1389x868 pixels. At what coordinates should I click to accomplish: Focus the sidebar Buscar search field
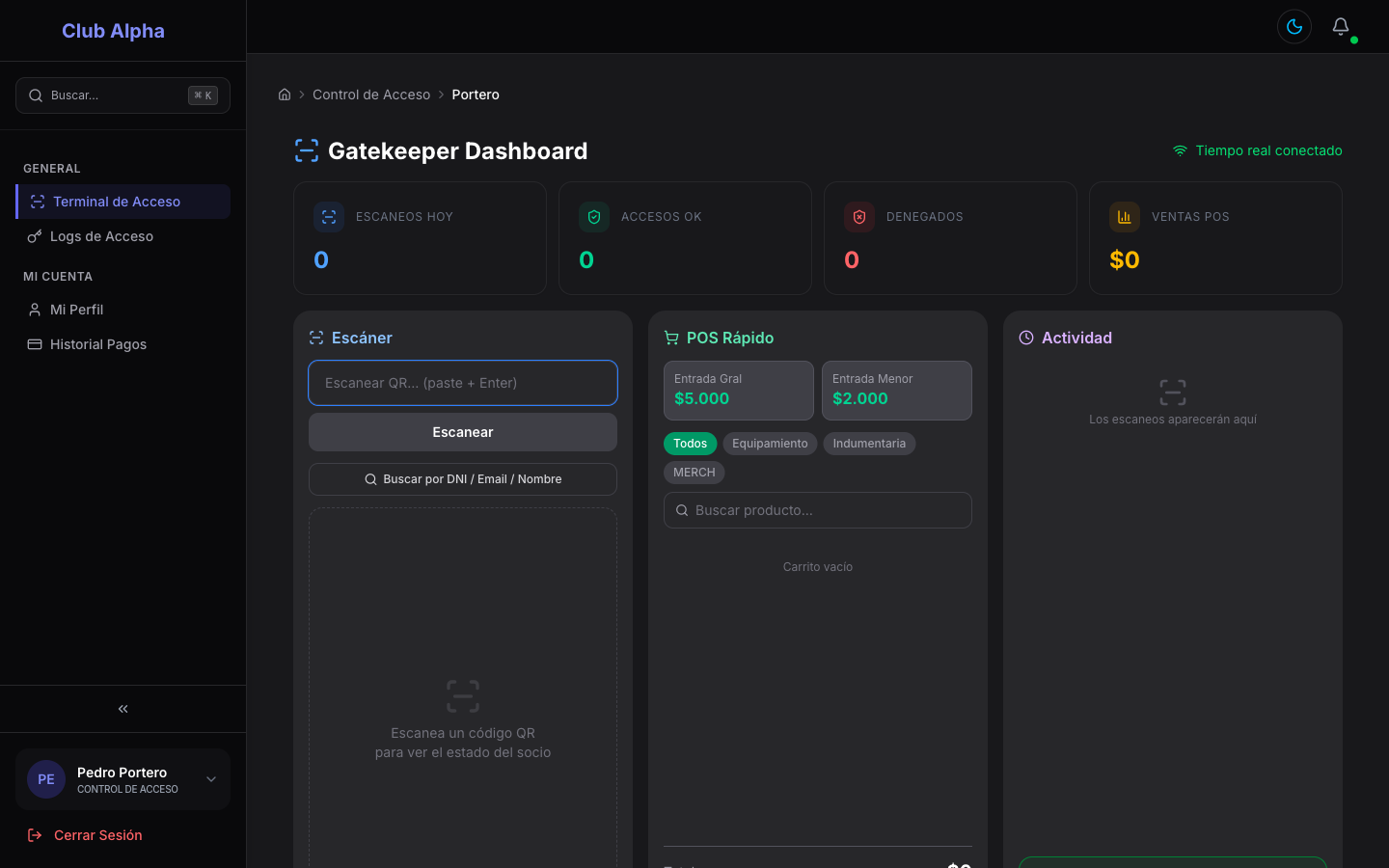[123, 95]
